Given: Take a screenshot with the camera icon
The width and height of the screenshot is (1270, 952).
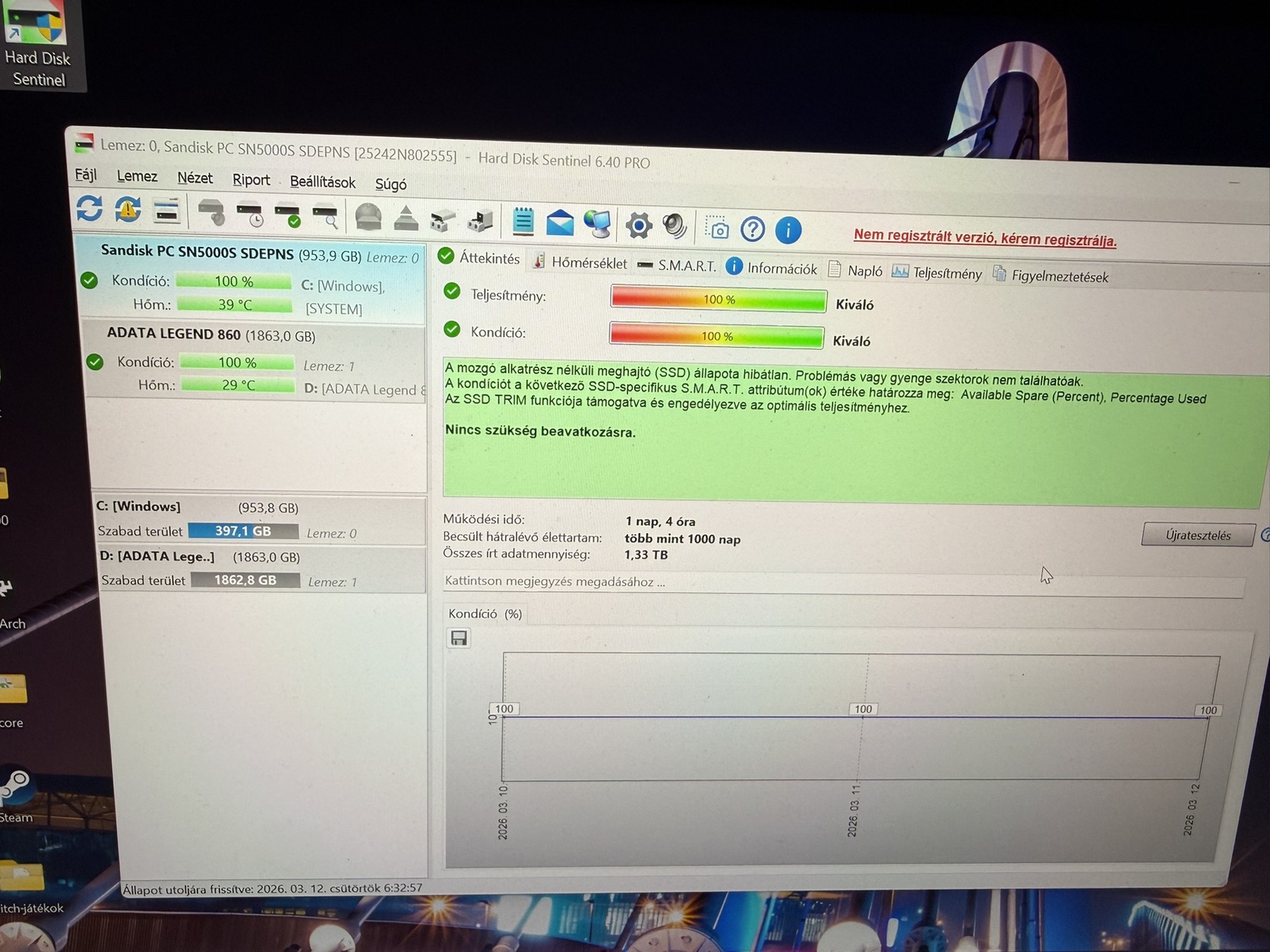Looking at the screenshot, I should [716, 227].
